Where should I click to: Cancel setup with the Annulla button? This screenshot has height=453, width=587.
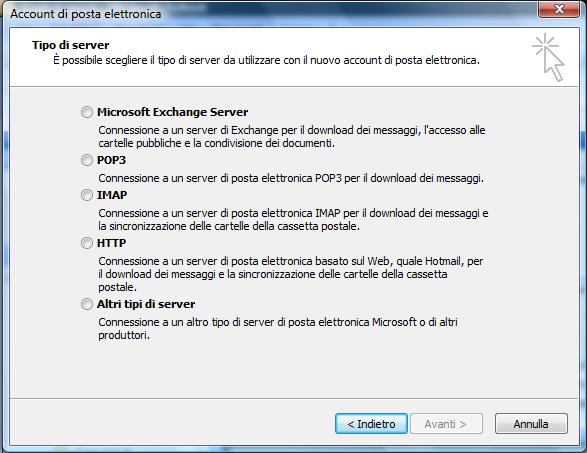tap(531, 424)
